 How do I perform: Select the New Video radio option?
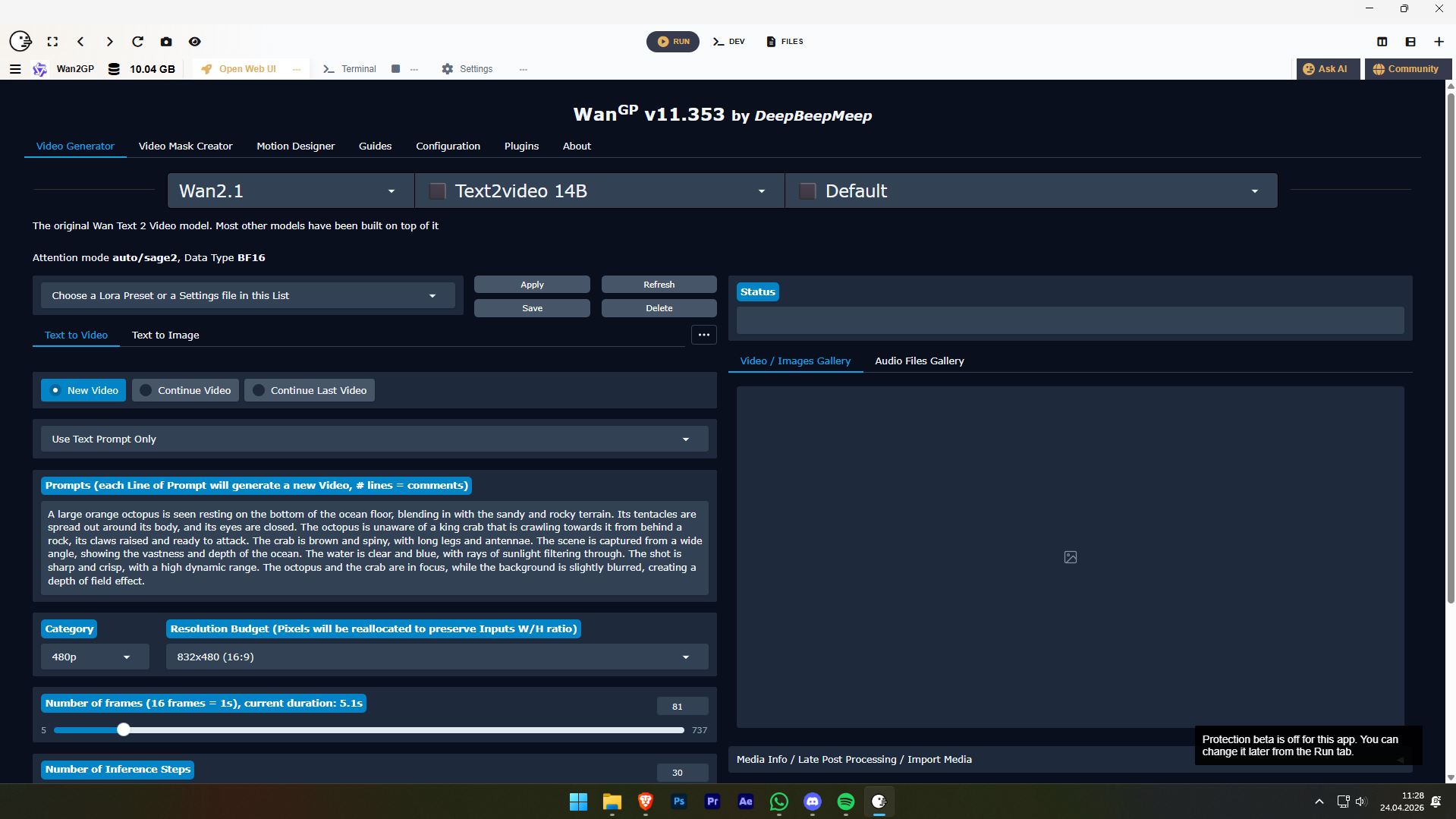(x=83, y=390)
